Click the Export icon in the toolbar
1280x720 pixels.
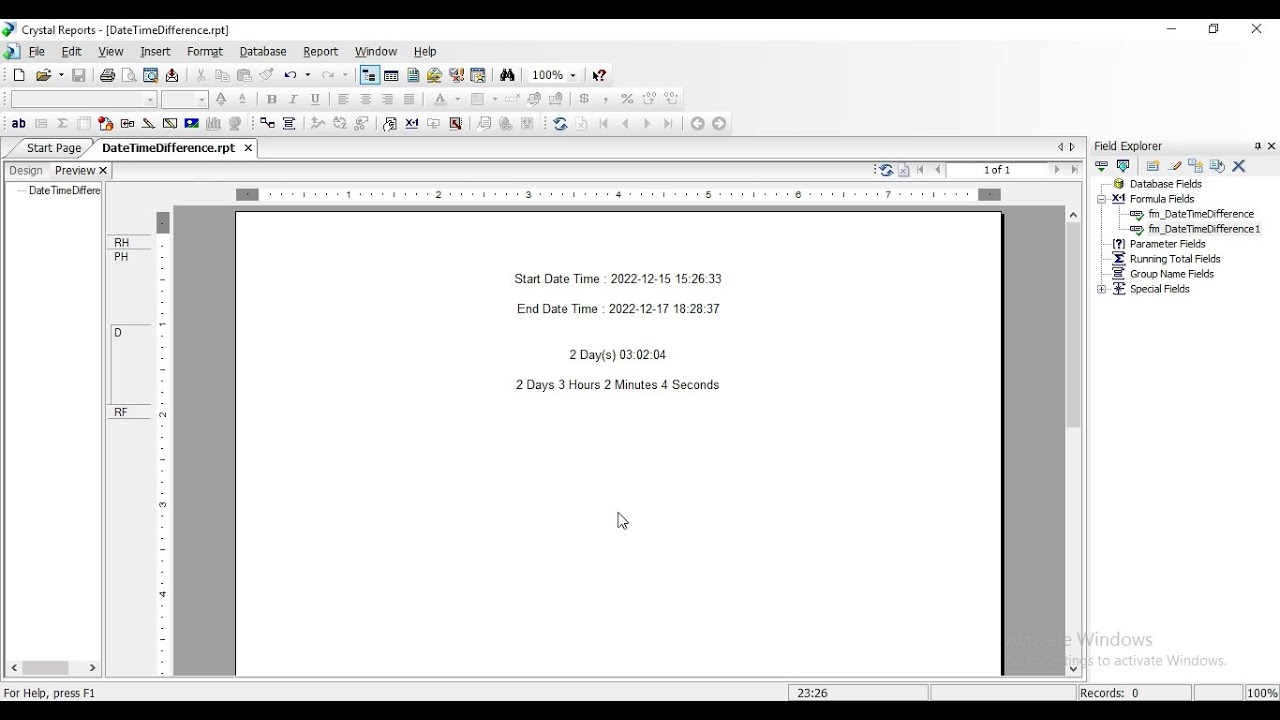tap(172, 75)
